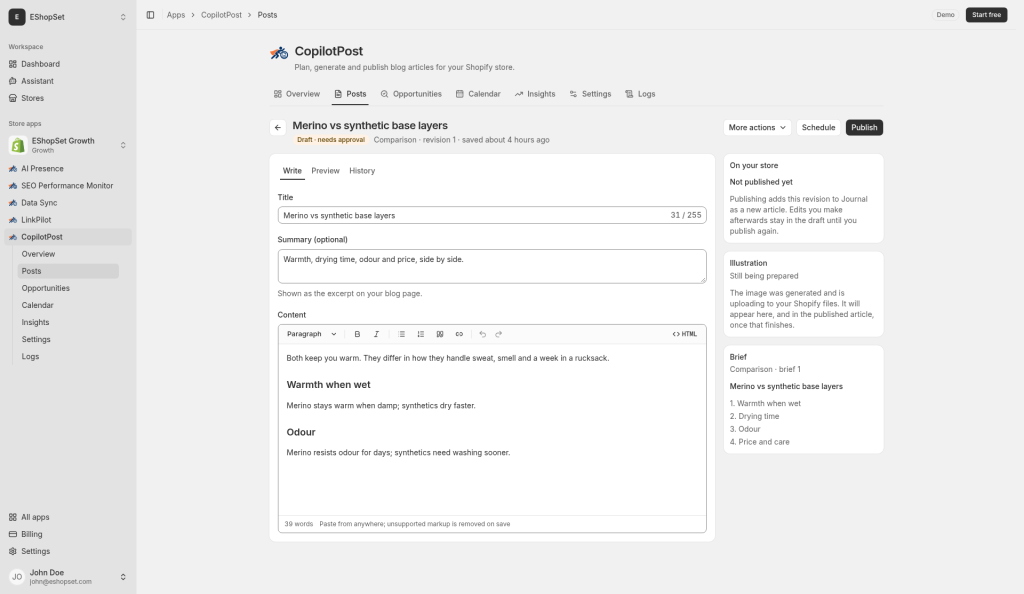Open the Paragraph style dropdown
This screenshot has height=594, width=1024.
(312, 334)
